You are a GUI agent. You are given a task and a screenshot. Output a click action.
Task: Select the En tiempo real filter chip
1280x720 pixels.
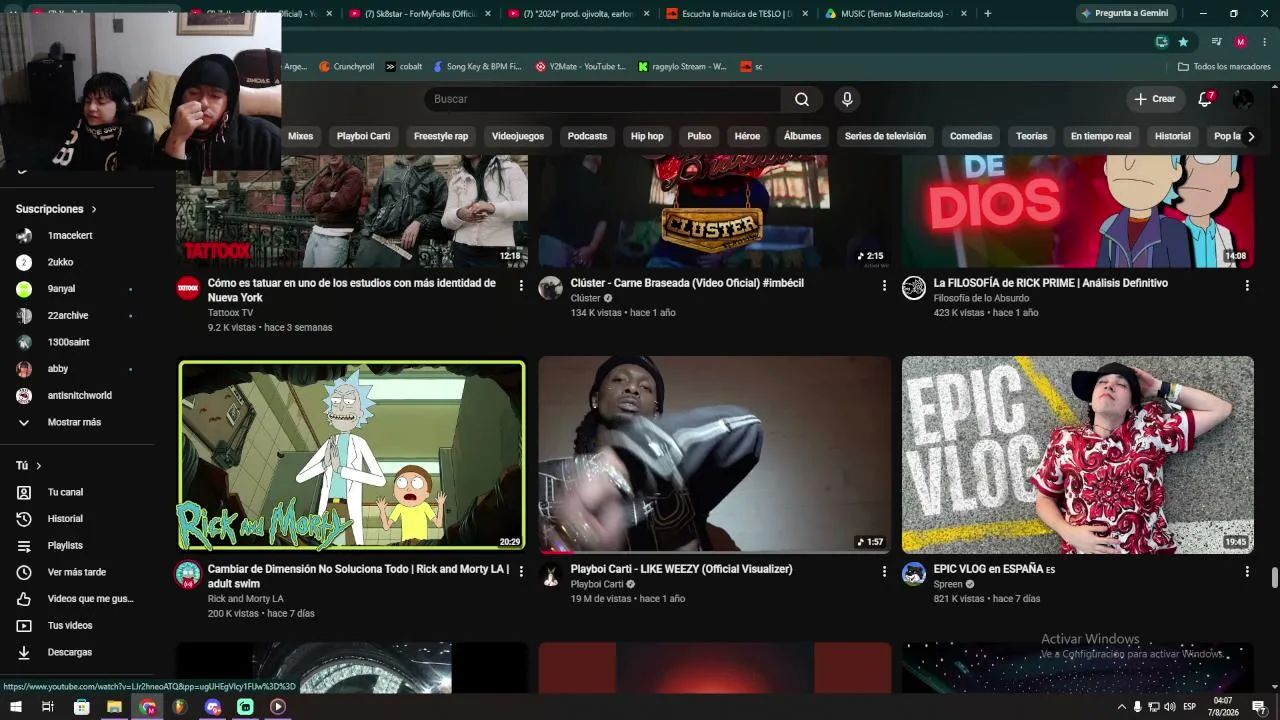(1101, 136)
